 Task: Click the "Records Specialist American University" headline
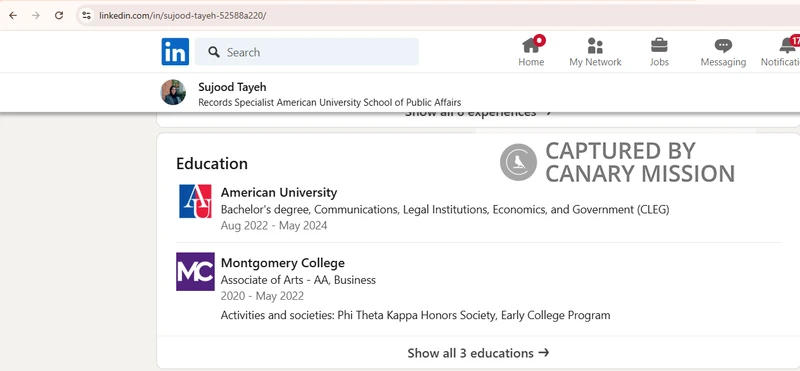[330, 102]
